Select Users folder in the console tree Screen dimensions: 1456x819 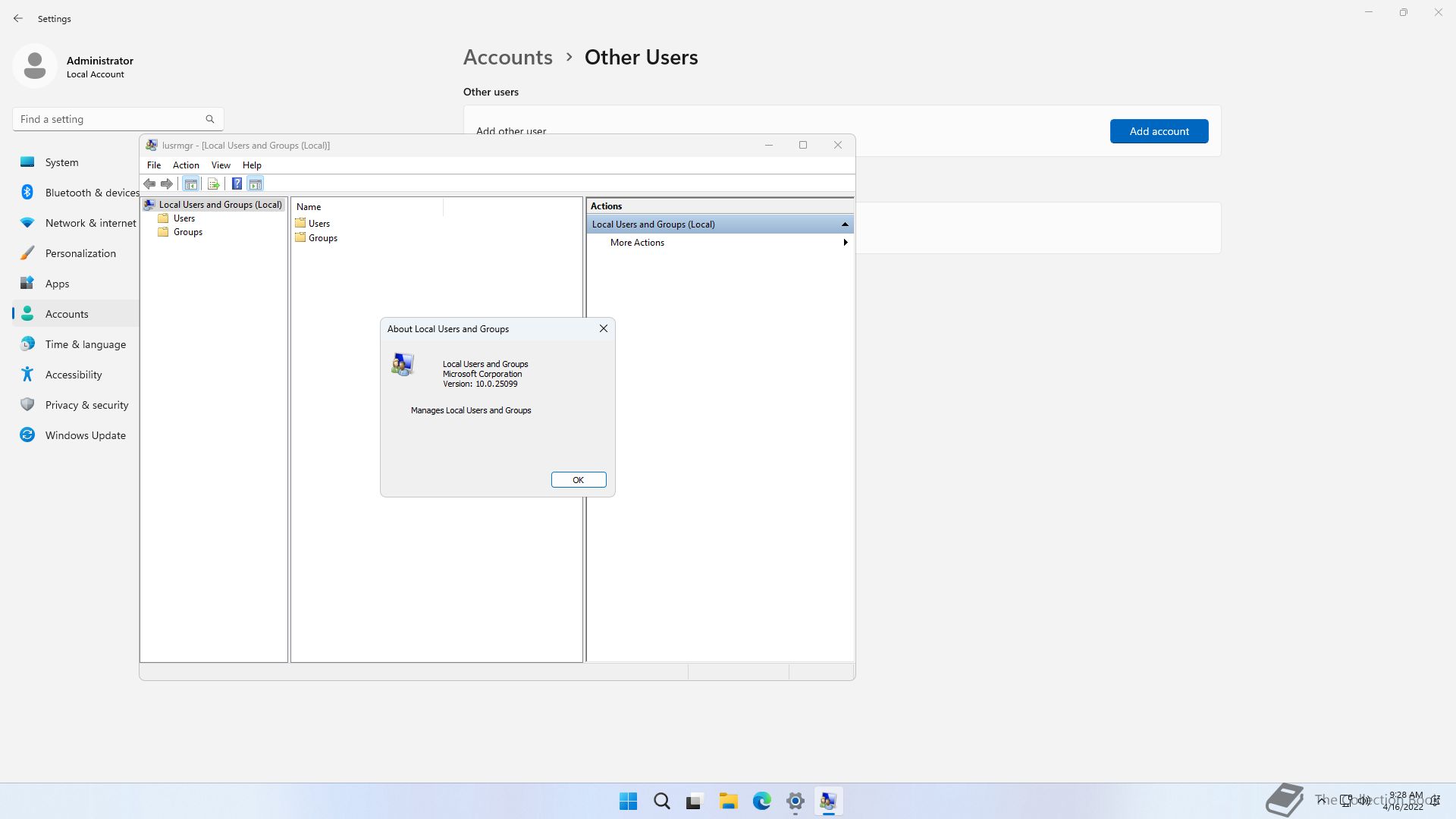[184, 218]
